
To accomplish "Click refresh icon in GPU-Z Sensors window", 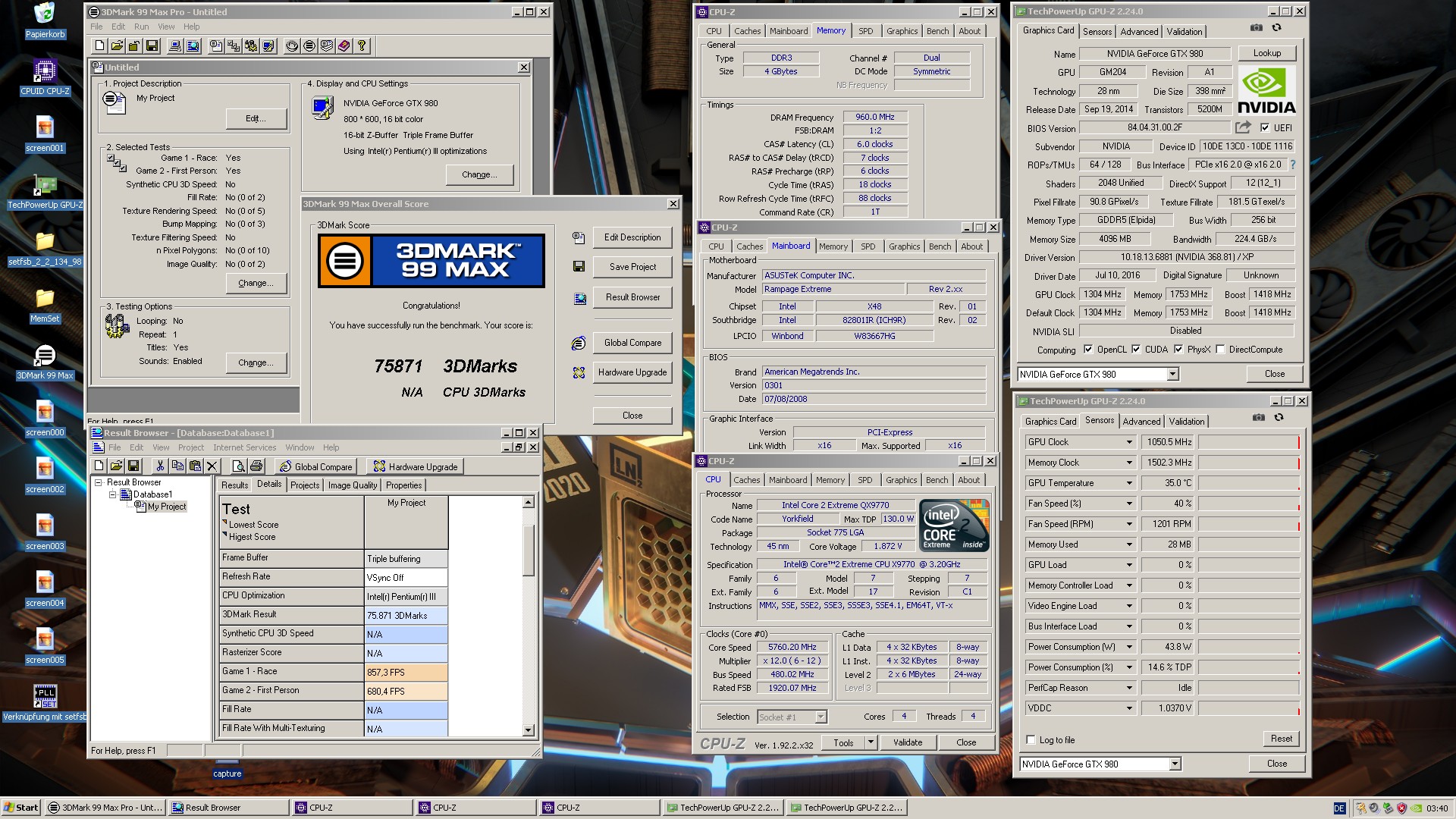I will click(x=1279, y=417).
